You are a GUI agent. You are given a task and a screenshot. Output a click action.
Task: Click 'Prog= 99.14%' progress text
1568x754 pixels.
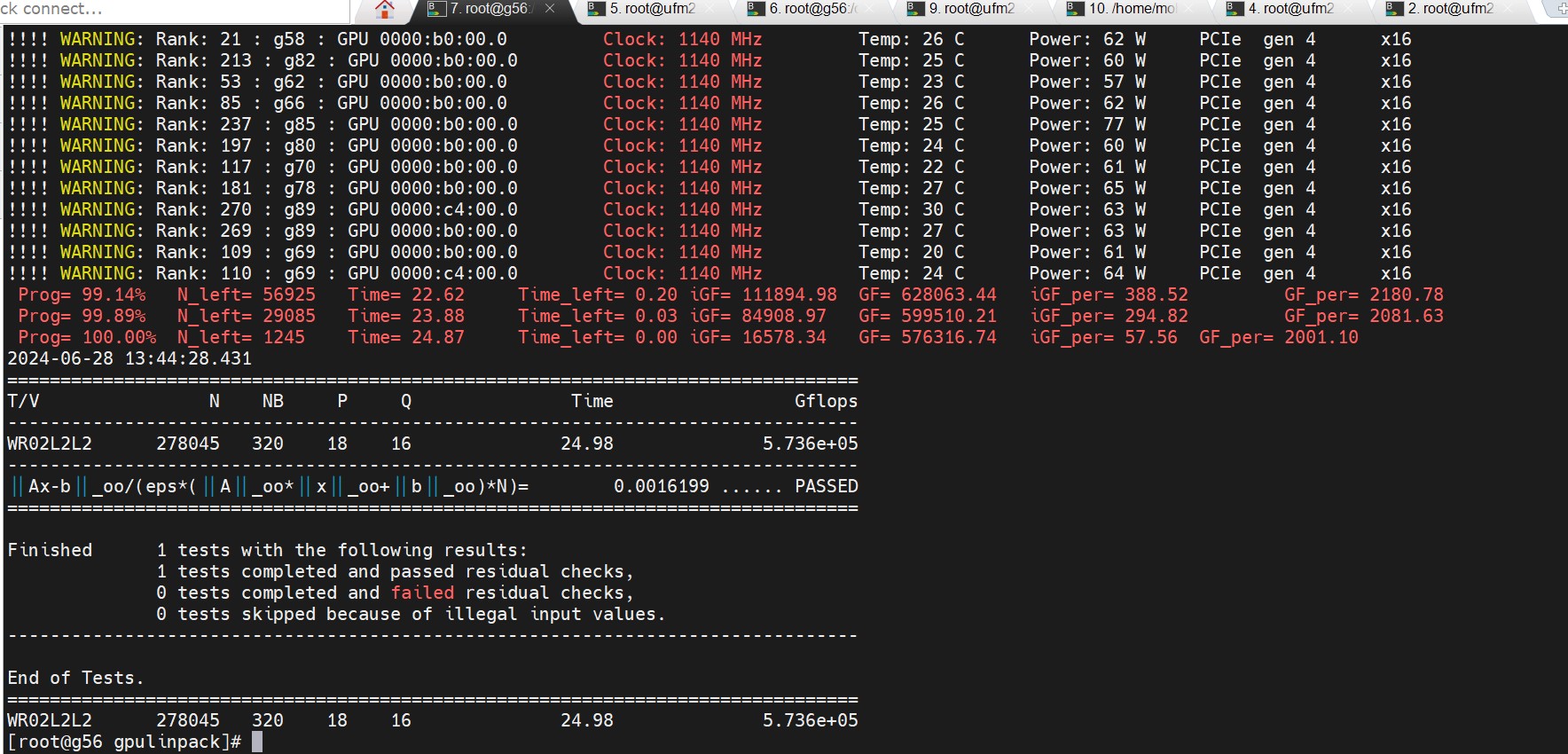point(82,295)
